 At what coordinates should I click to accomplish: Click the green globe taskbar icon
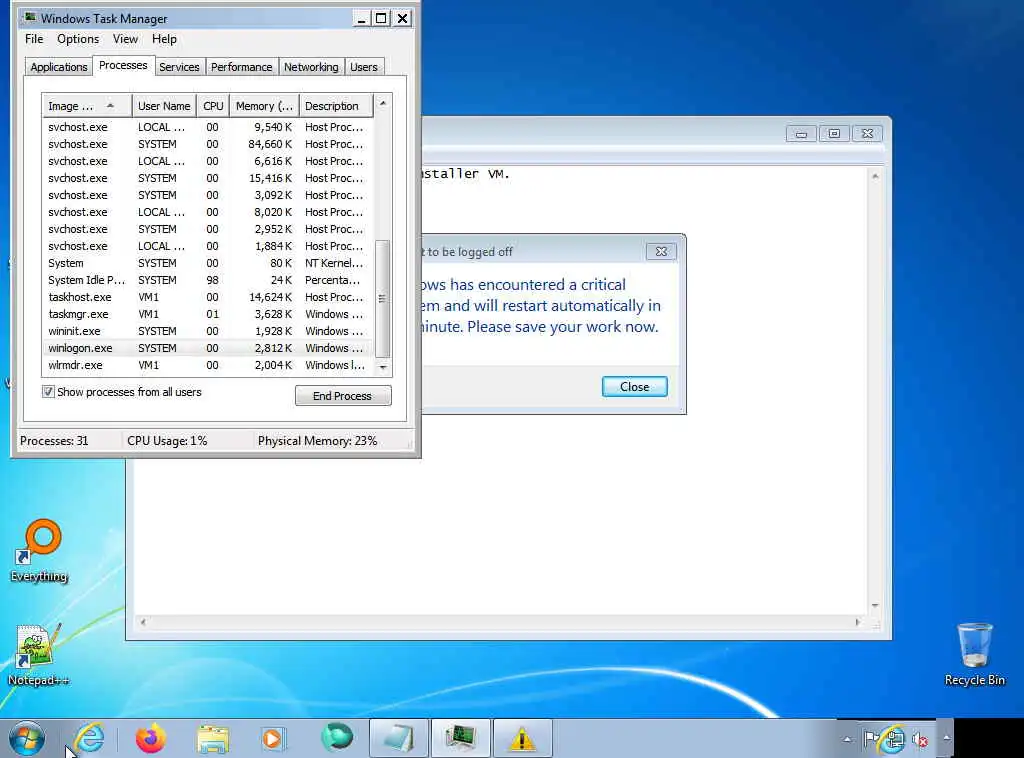[337, 737]
